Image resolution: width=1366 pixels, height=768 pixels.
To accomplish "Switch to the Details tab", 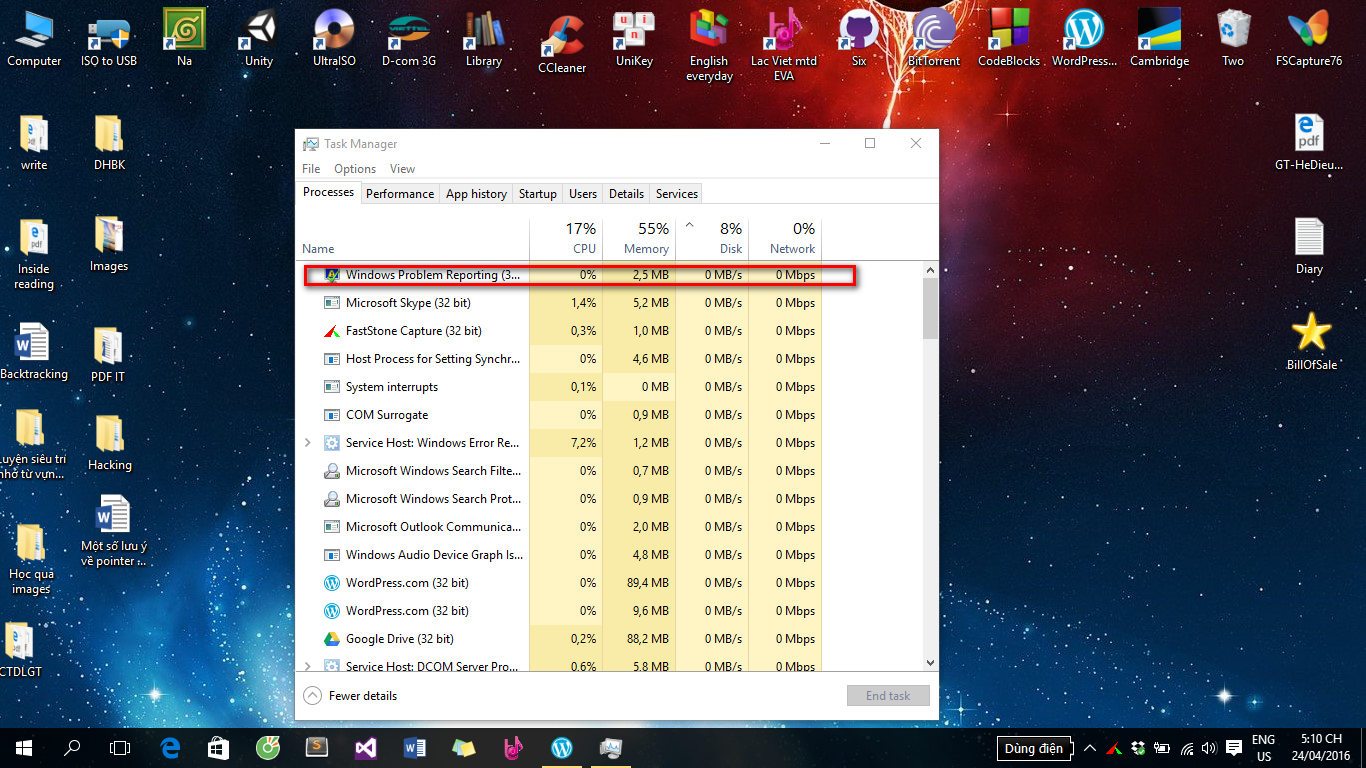I will 626,194.
